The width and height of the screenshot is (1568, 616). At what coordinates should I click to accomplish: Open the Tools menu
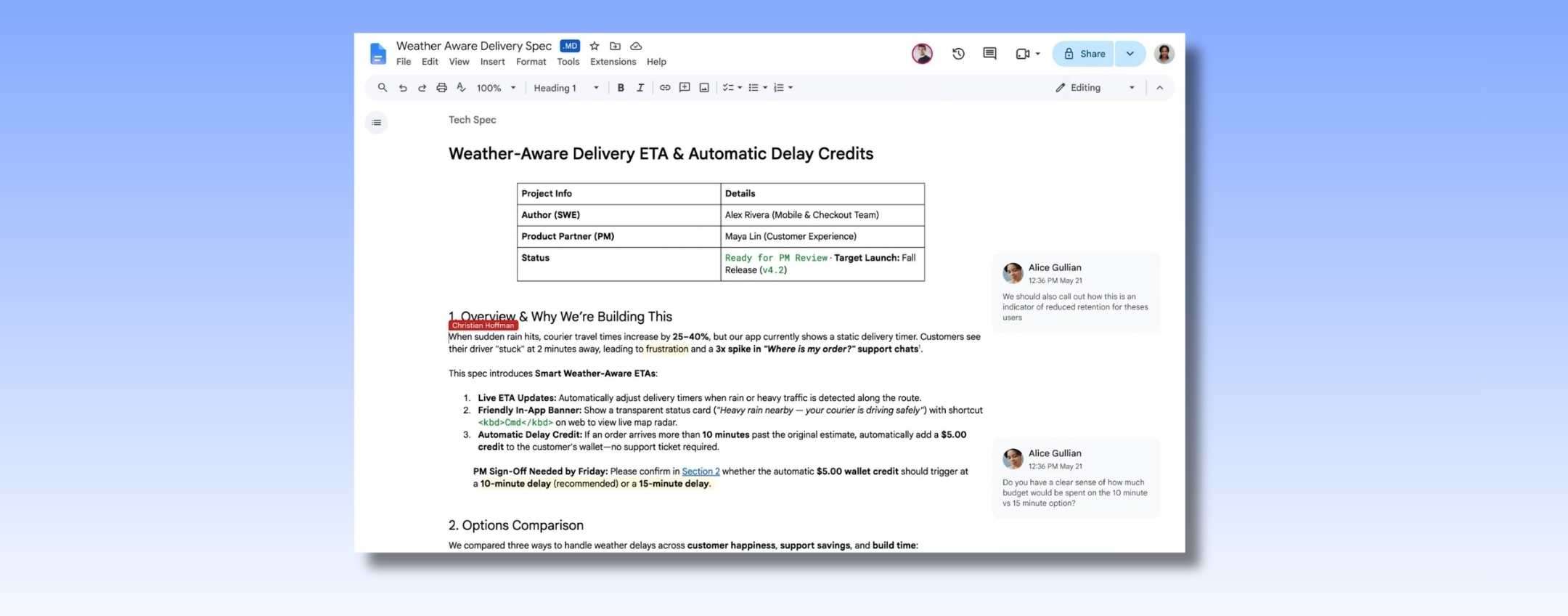pyautogui.click(x=568, y=62)
